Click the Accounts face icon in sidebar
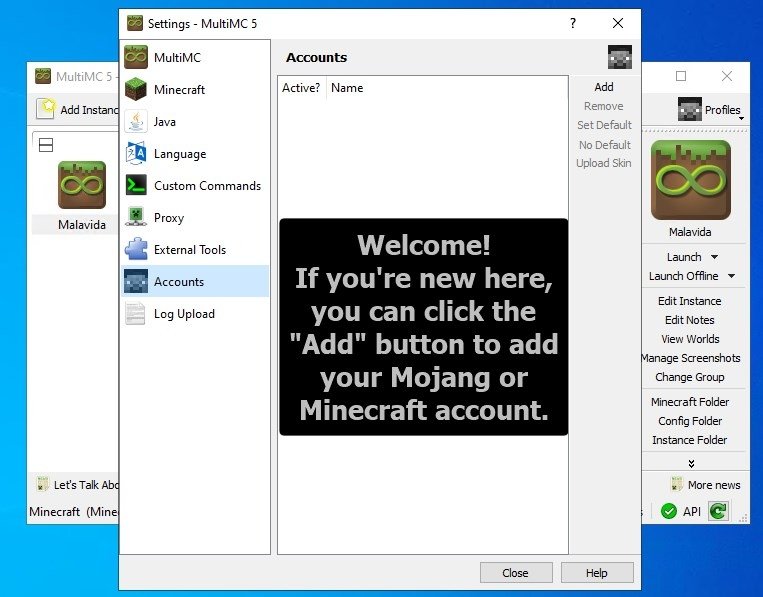The image size is (763, 597). (x=136, y=282)
